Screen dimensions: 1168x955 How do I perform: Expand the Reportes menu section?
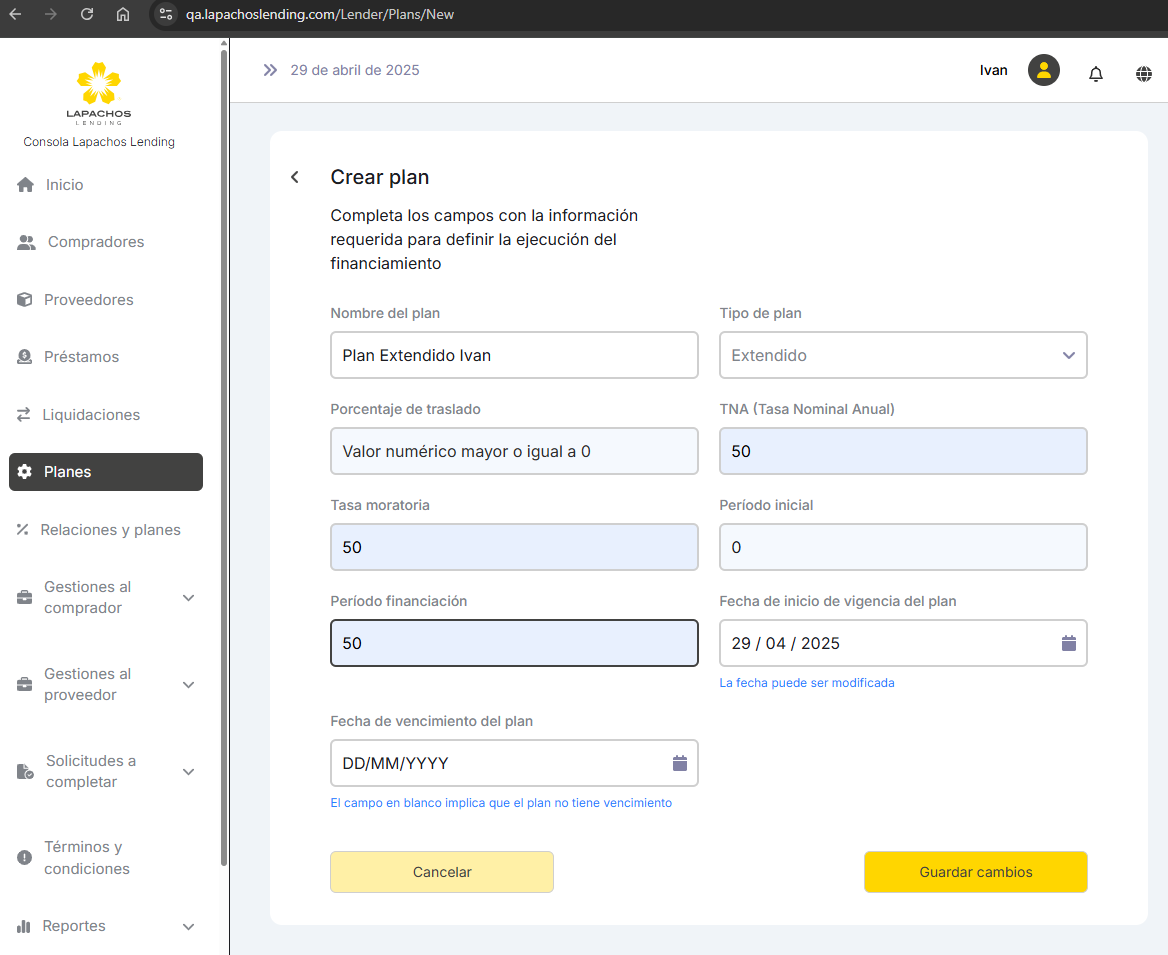[188, 927]
